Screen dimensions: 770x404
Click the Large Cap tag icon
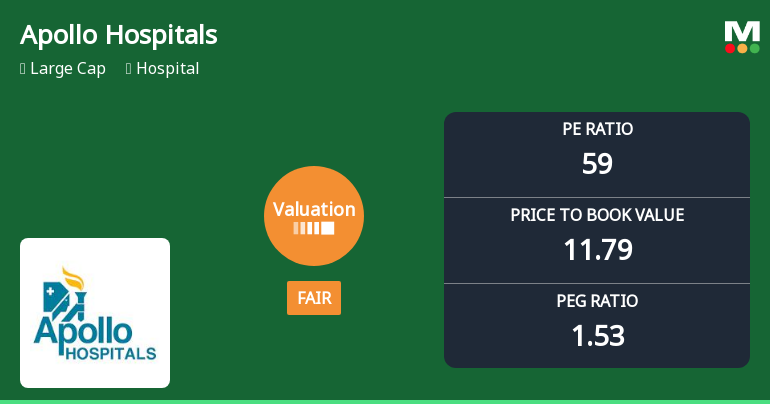point(23,69)
